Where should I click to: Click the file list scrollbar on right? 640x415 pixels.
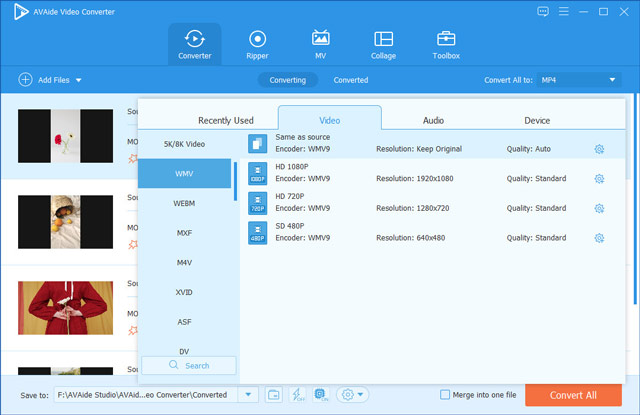[x=635, y=199]
